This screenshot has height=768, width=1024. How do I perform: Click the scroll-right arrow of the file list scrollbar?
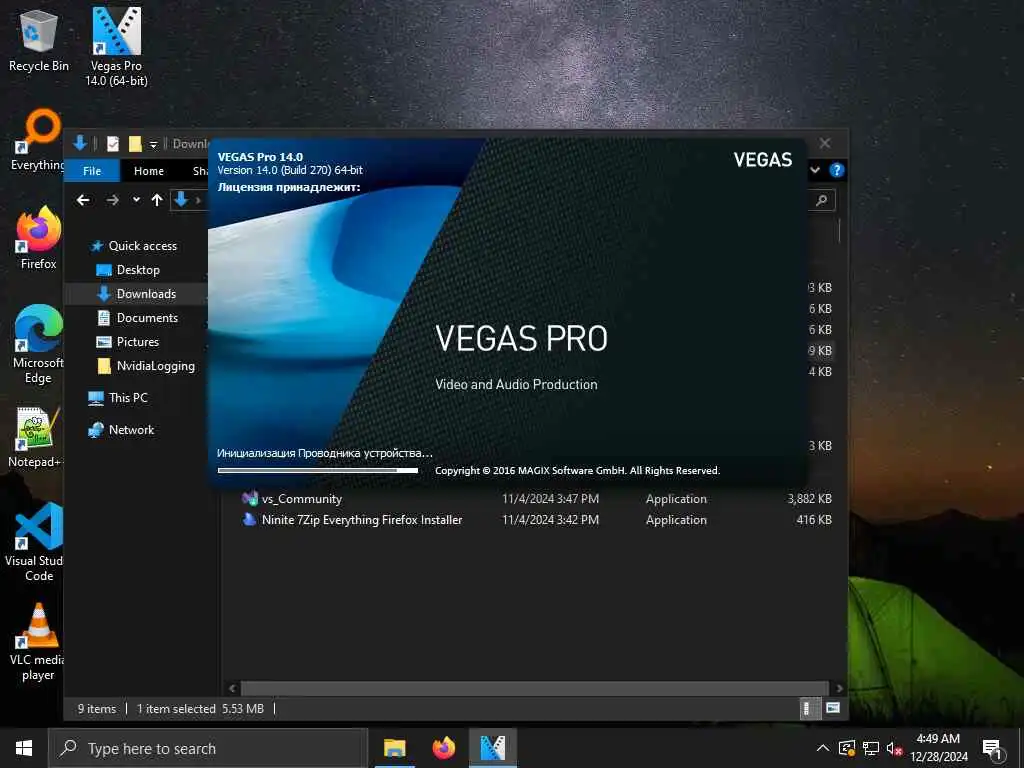click(839, 688)
